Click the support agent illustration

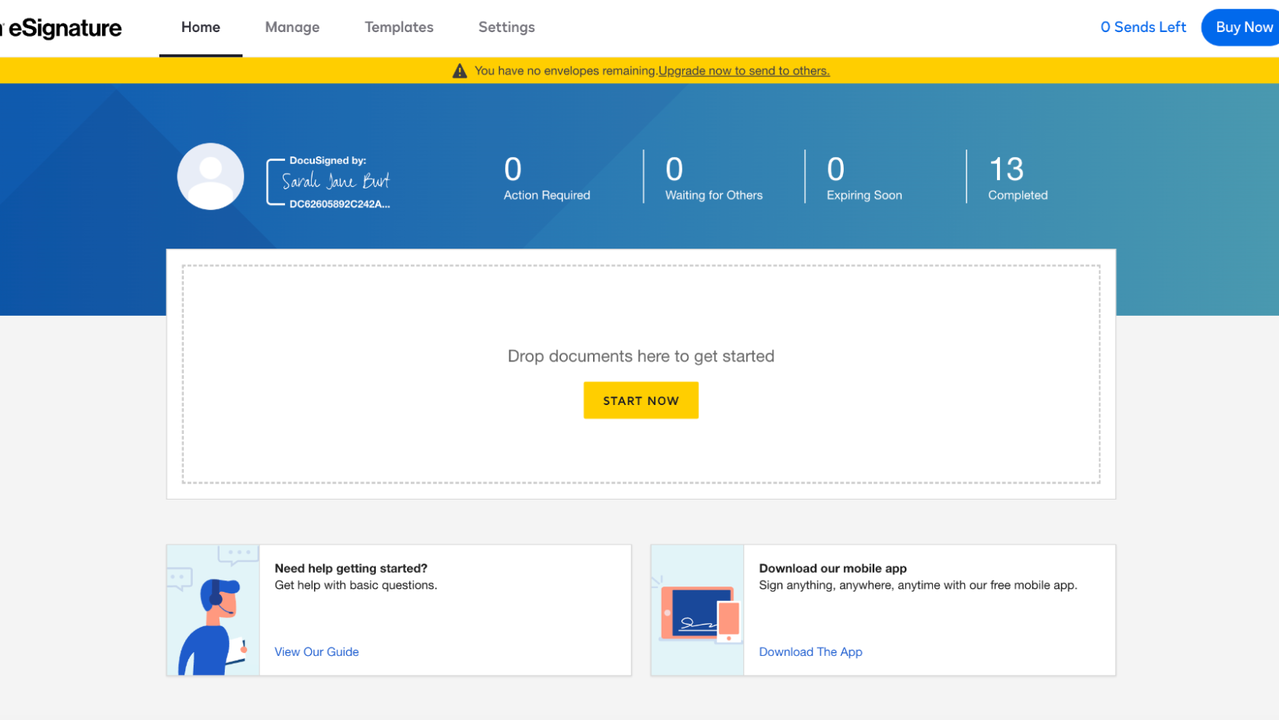pyautogui.click(x=213, y=610)
